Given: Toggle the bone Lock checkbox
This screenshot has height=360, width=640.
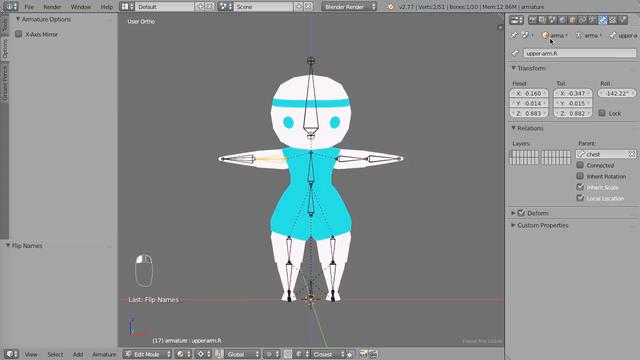Looking at the screenshot, I should coord(602,113).
